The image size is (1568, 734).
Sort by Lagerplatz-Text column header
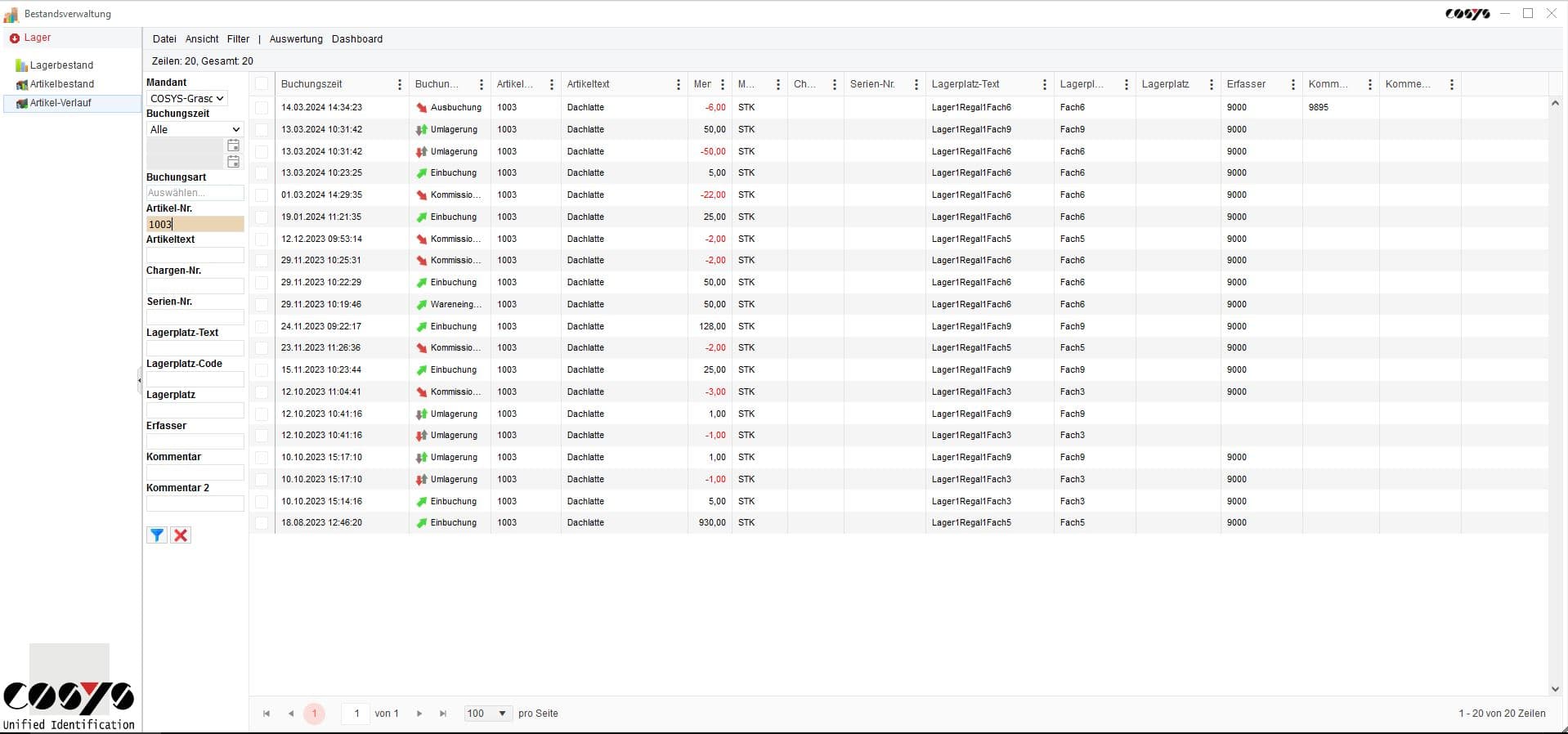click(x=965, y=84)
